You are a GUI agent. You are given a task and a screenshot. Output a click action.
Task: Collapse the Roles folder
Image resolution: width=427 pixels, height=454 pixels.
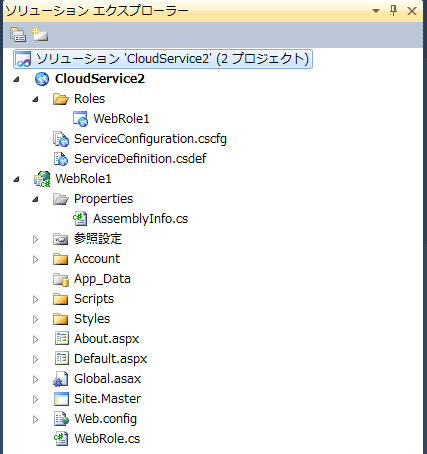(x=35, y=99)
